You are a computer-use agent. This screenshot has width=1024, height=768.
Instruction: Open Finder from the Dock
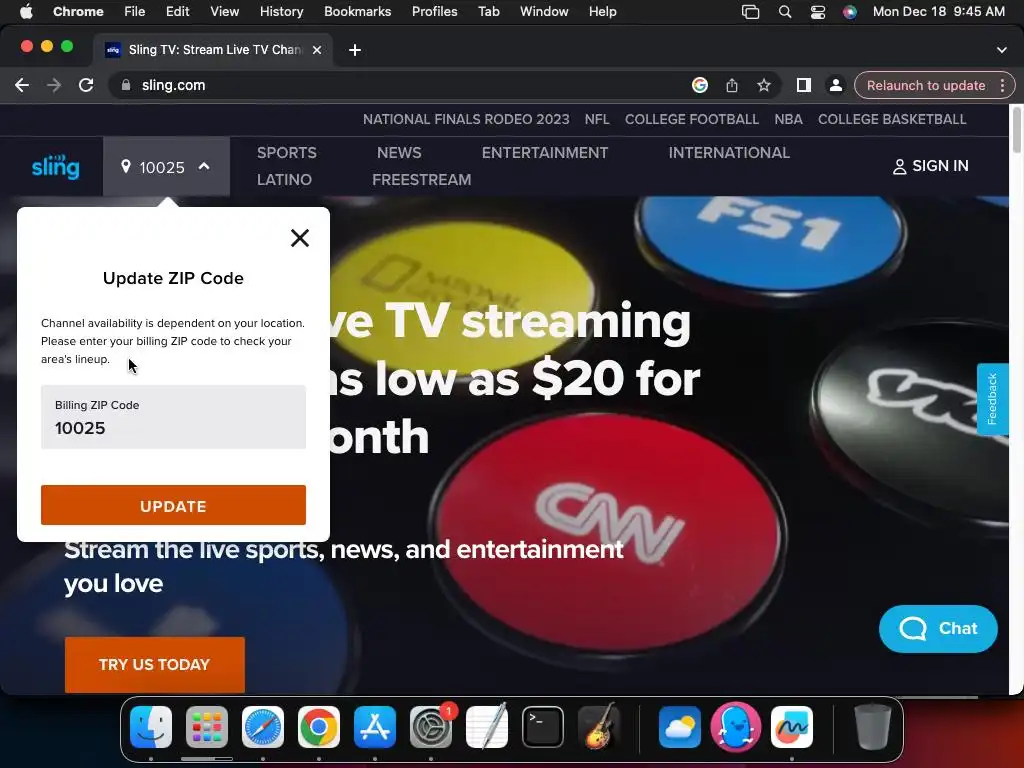pos(151,727)
